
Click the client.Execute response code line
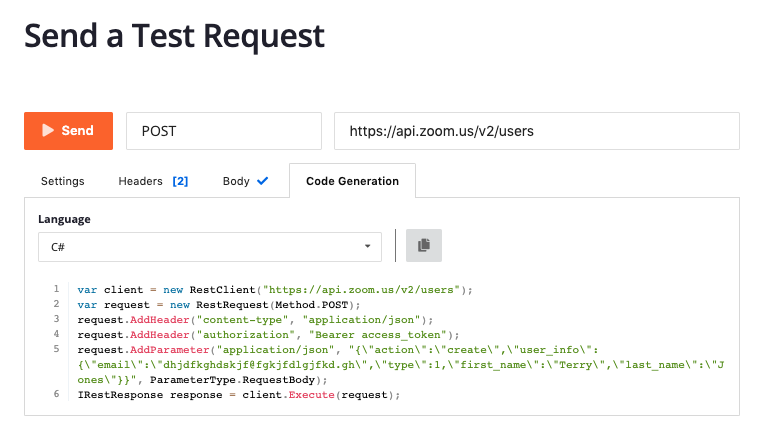238,395
